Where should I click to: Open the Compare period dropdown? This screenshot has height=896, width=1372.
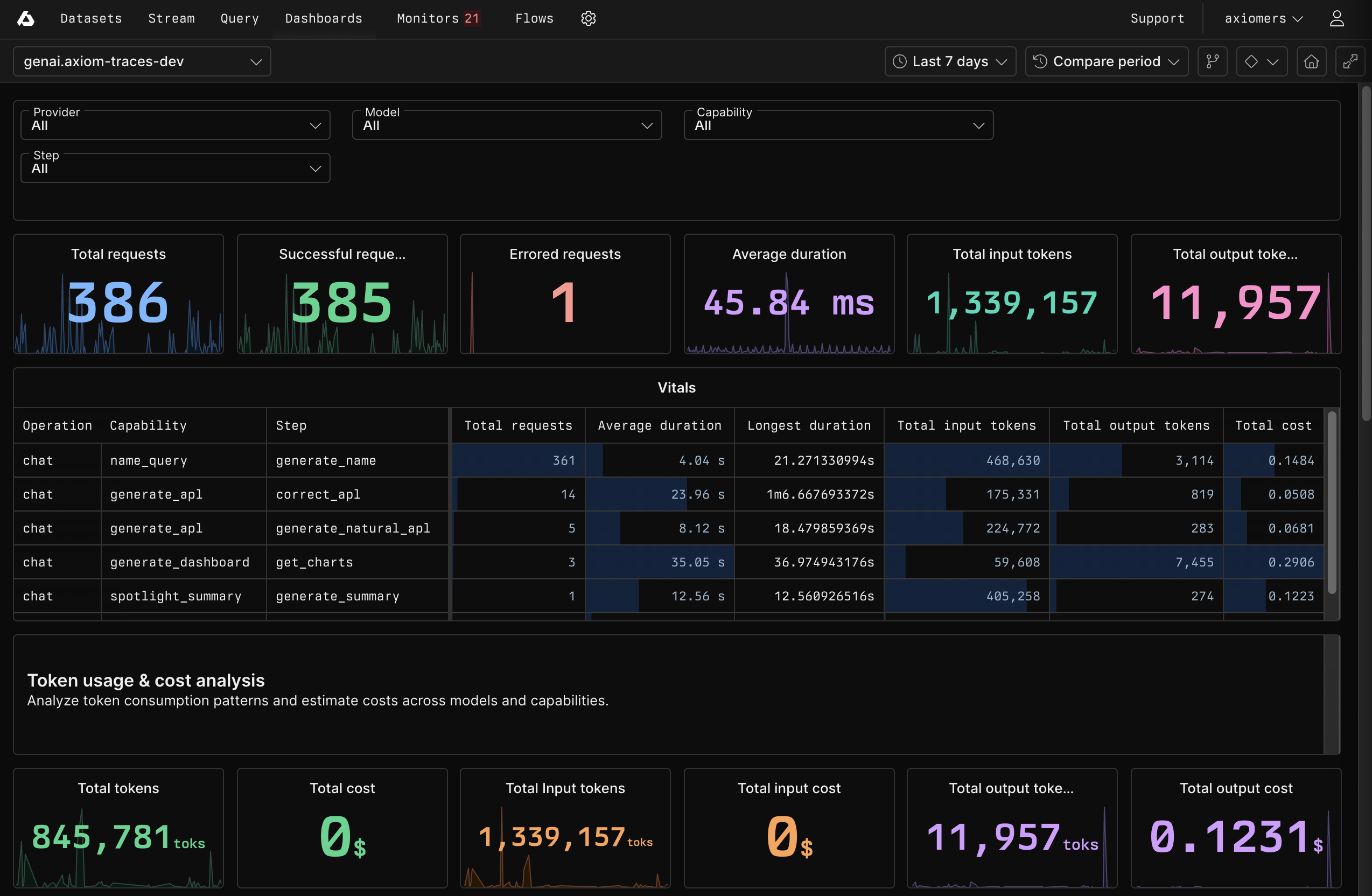pyautogui.click(x=1106, y=61)
